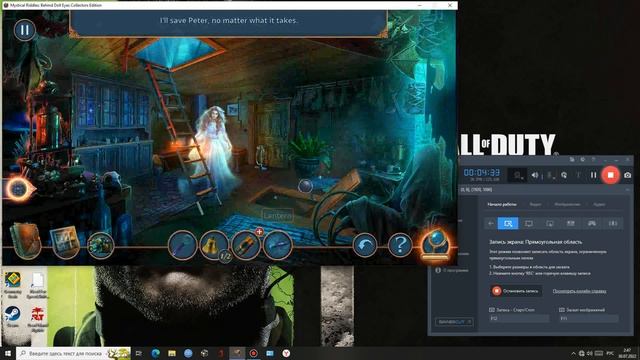Click the BANDICUT button in Bandicam
The height and width of the screenshot is (360, 640).
coord(453,322)
